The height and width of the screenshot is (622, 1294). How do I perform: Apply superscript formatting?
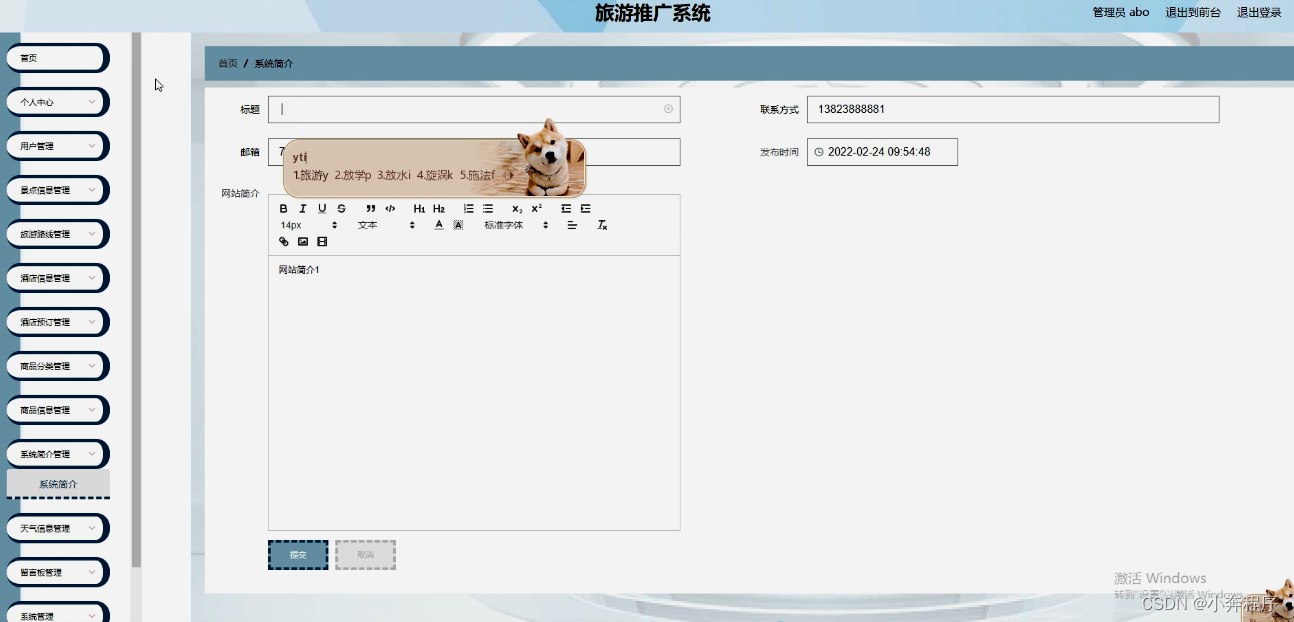[537, 209]
